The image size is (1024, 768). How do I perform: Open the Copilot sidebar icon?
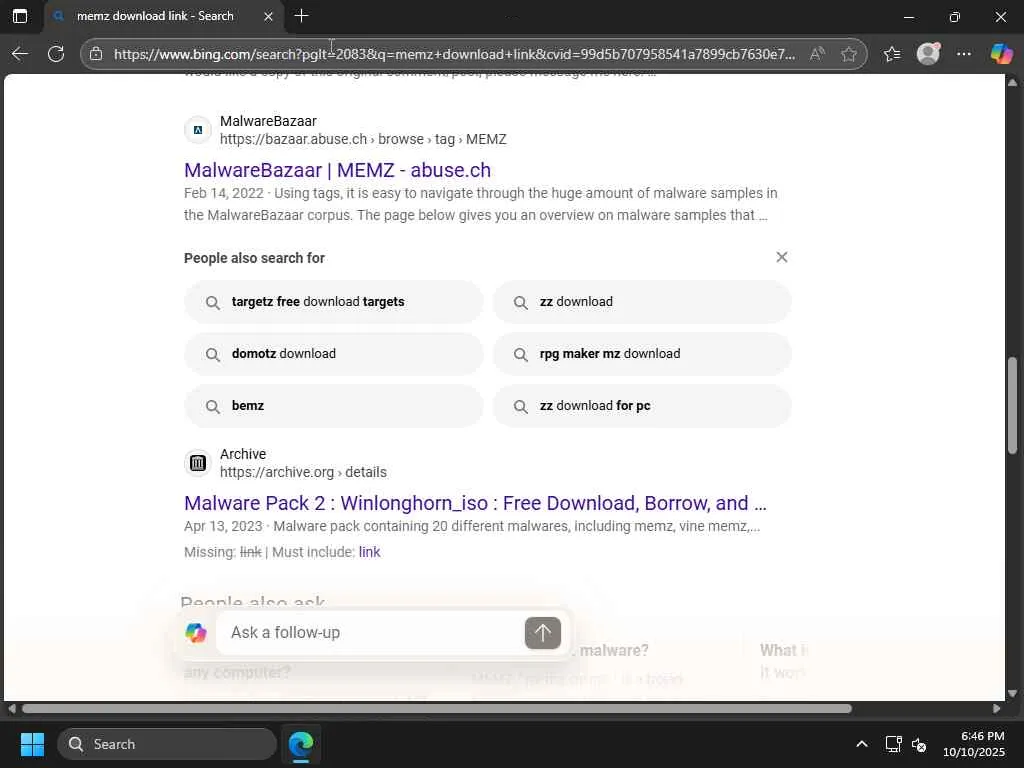point(1001,54)
